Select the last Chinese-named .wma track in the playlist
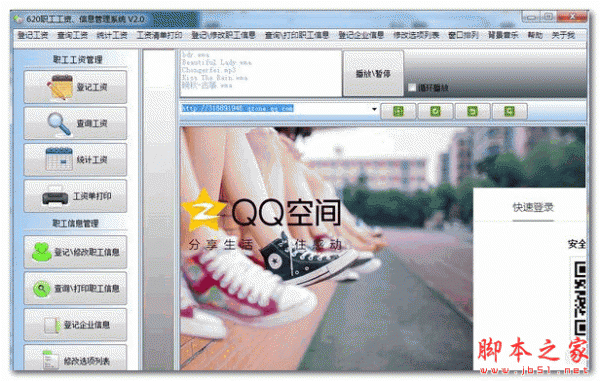Viewport: 600px width, 381px height. pyautogui.click(x=207, y=85)
